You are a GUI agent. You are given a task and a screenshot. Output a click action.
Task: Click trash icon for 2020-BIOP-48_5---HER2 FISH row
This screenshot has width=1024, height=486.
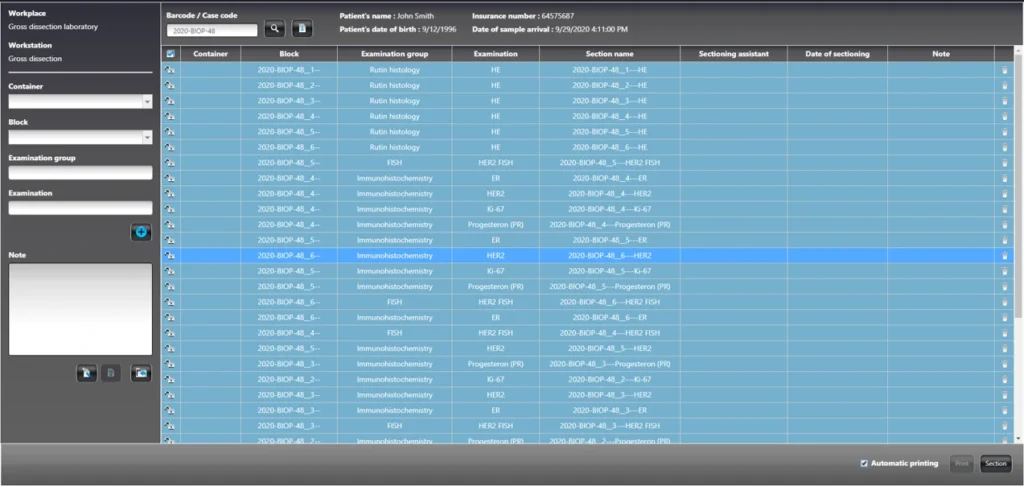pos(1004,163)
